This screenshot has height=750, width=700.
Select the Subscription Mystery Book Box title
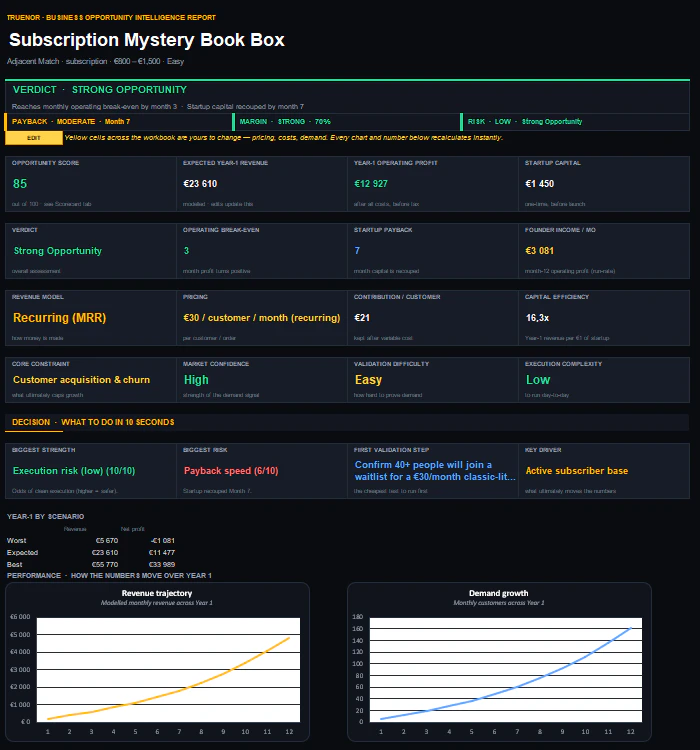point(146,40)
